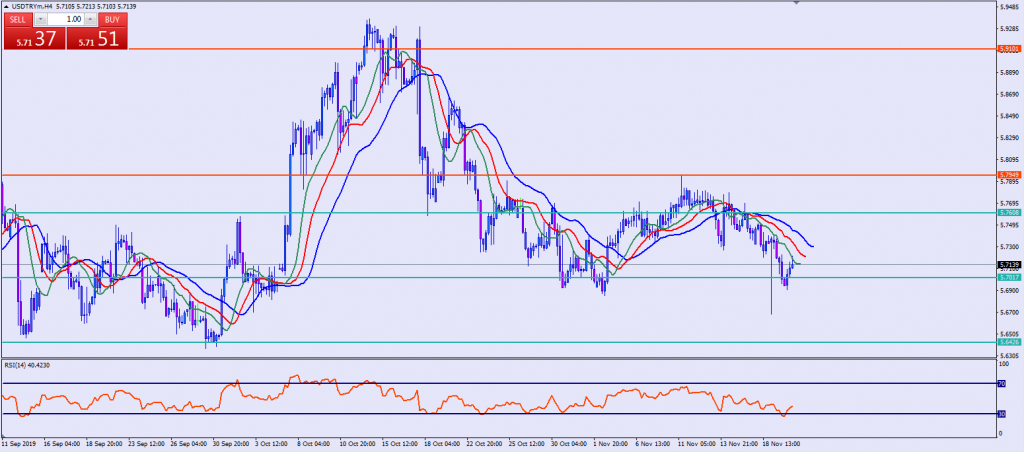Click the chart shift triangle marker at top

tap(797, 4)
